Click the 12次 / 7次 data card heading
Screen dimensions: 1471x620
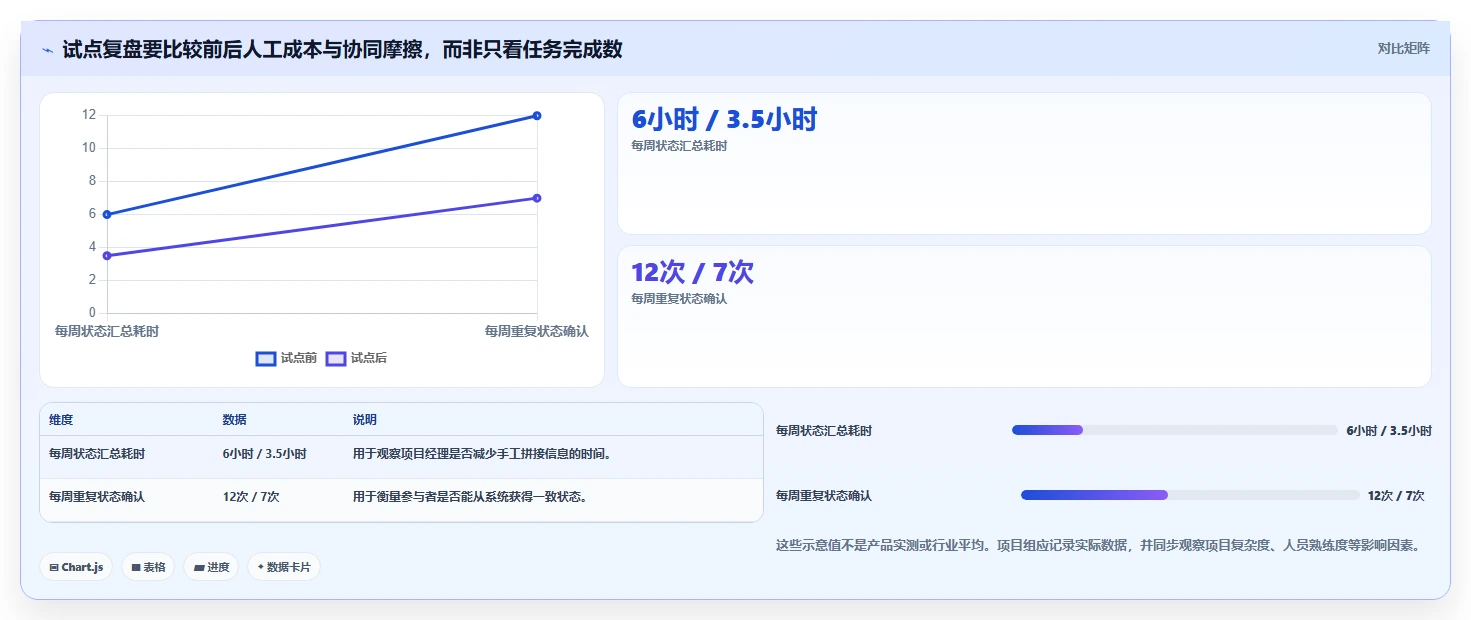pyautogui.click(x=692, y=272)
